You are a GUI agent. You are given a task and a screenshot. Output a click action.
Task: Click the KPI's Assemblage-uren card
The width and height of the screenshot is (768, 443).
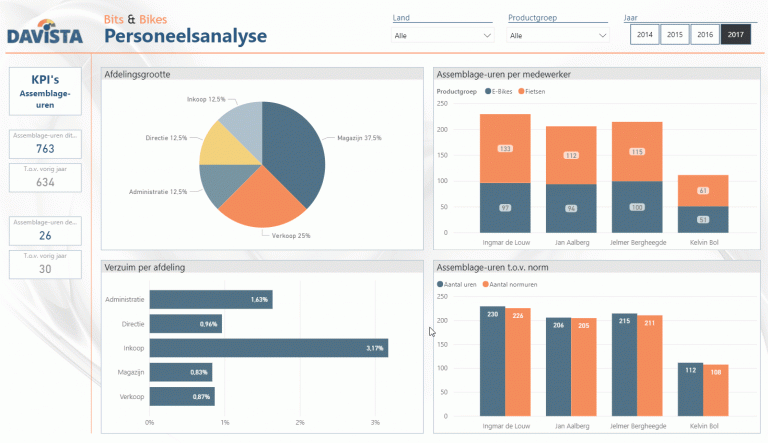[45, 92]
